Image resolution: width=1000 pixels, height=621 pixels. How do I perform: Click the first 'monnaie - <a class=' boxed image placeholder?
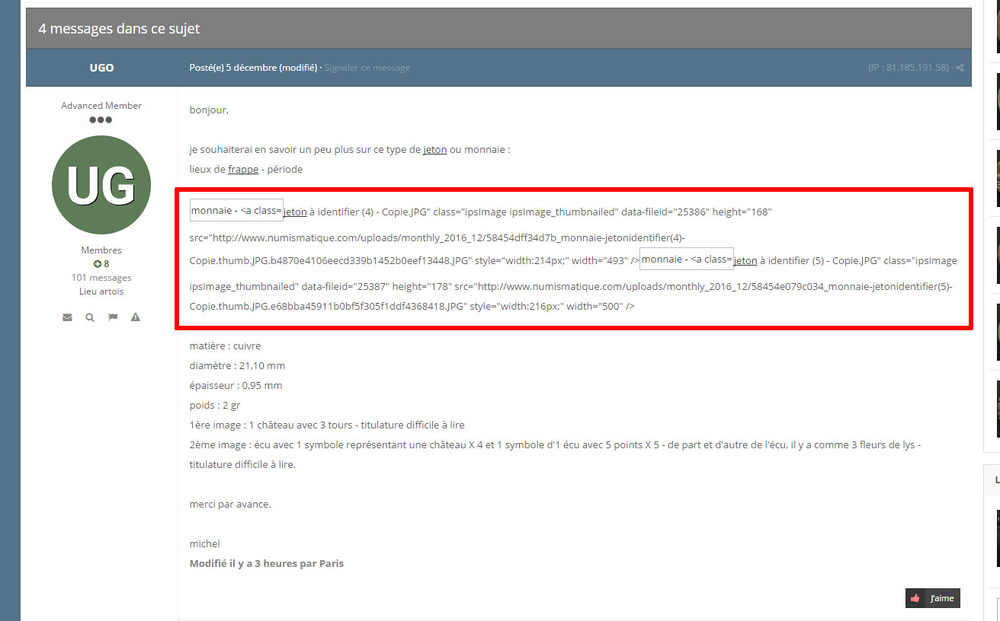tap(236, 211)
